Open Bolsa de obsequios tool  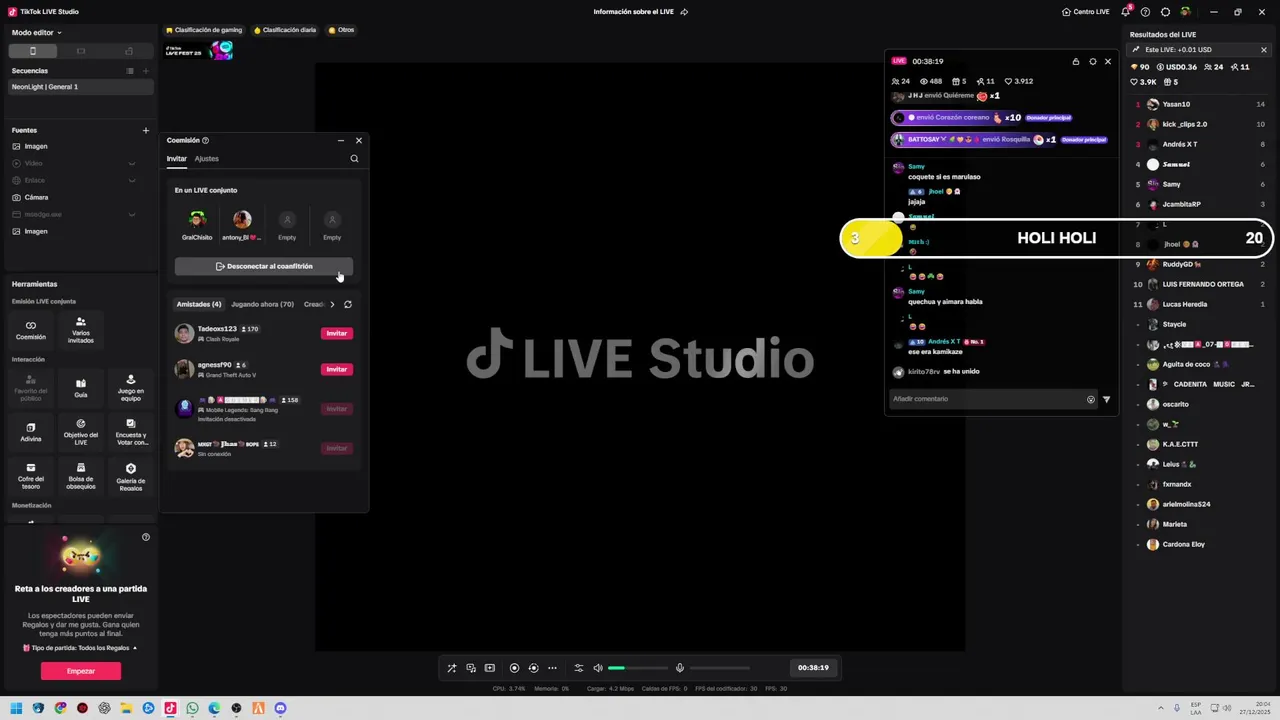(81, 475)
